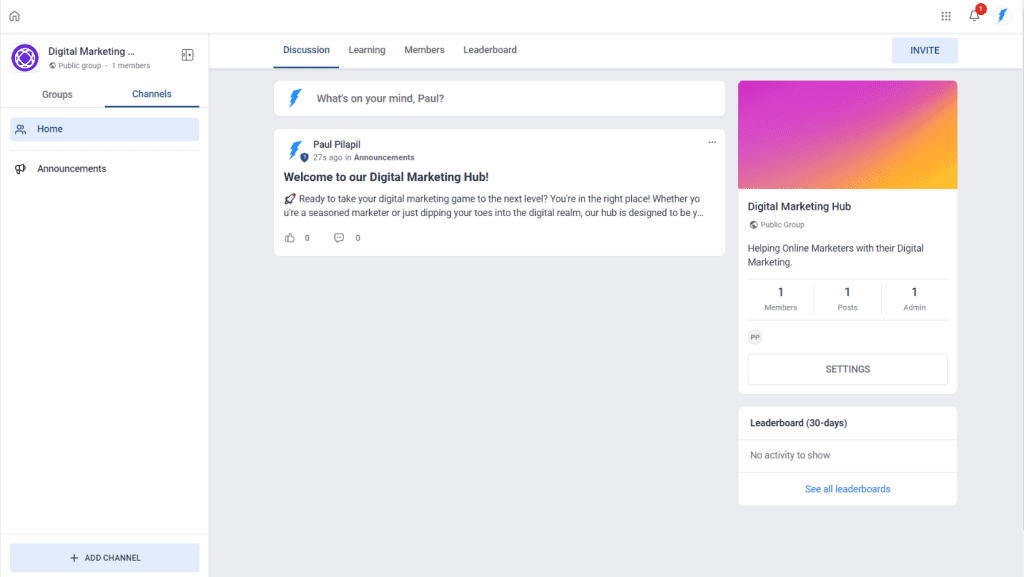Like Paul's welcome post with the thumbs up

coord(288,237)
